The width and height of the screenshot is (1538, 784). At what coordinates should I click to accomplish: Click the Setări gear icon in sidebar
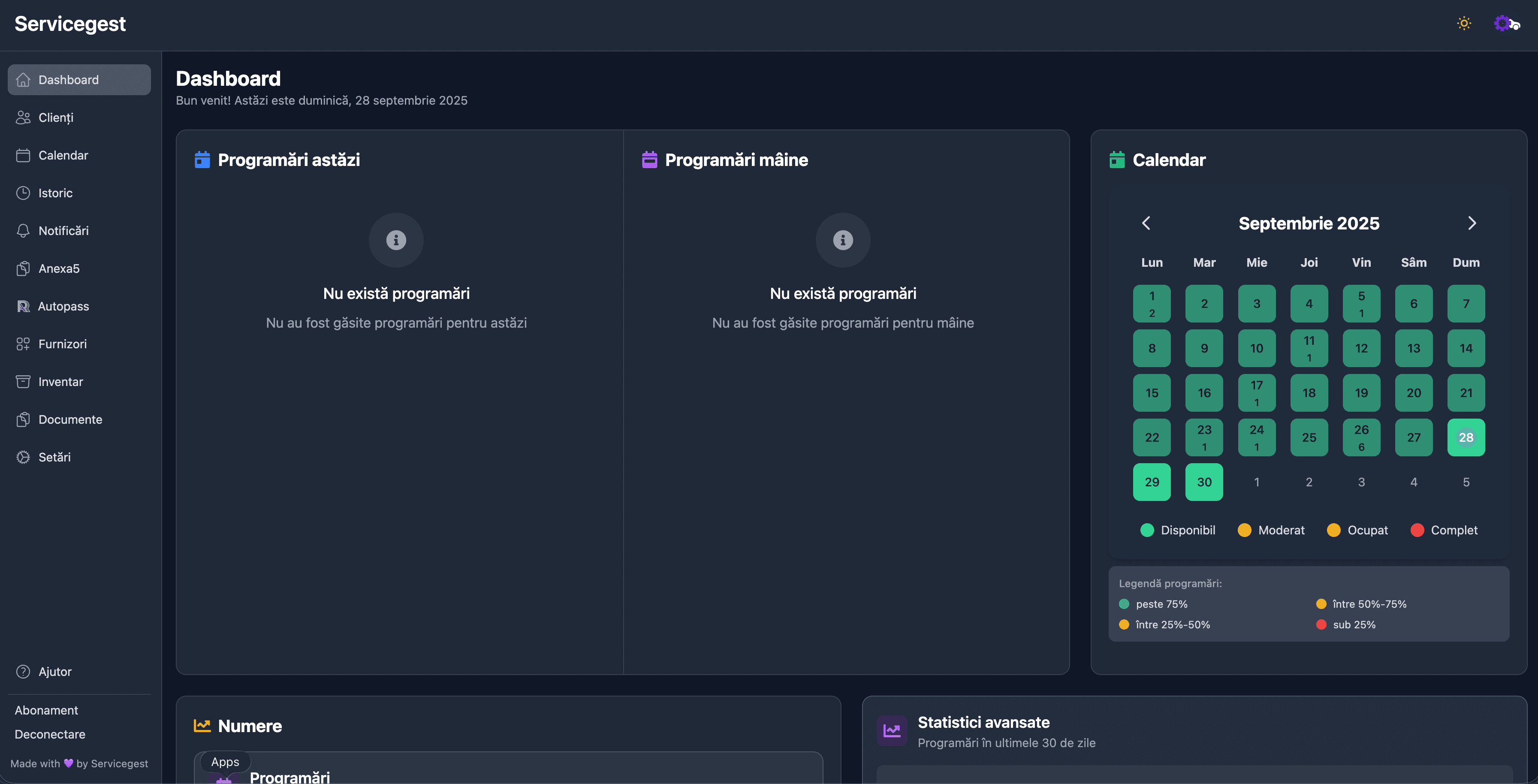click(x=23, y=457)
